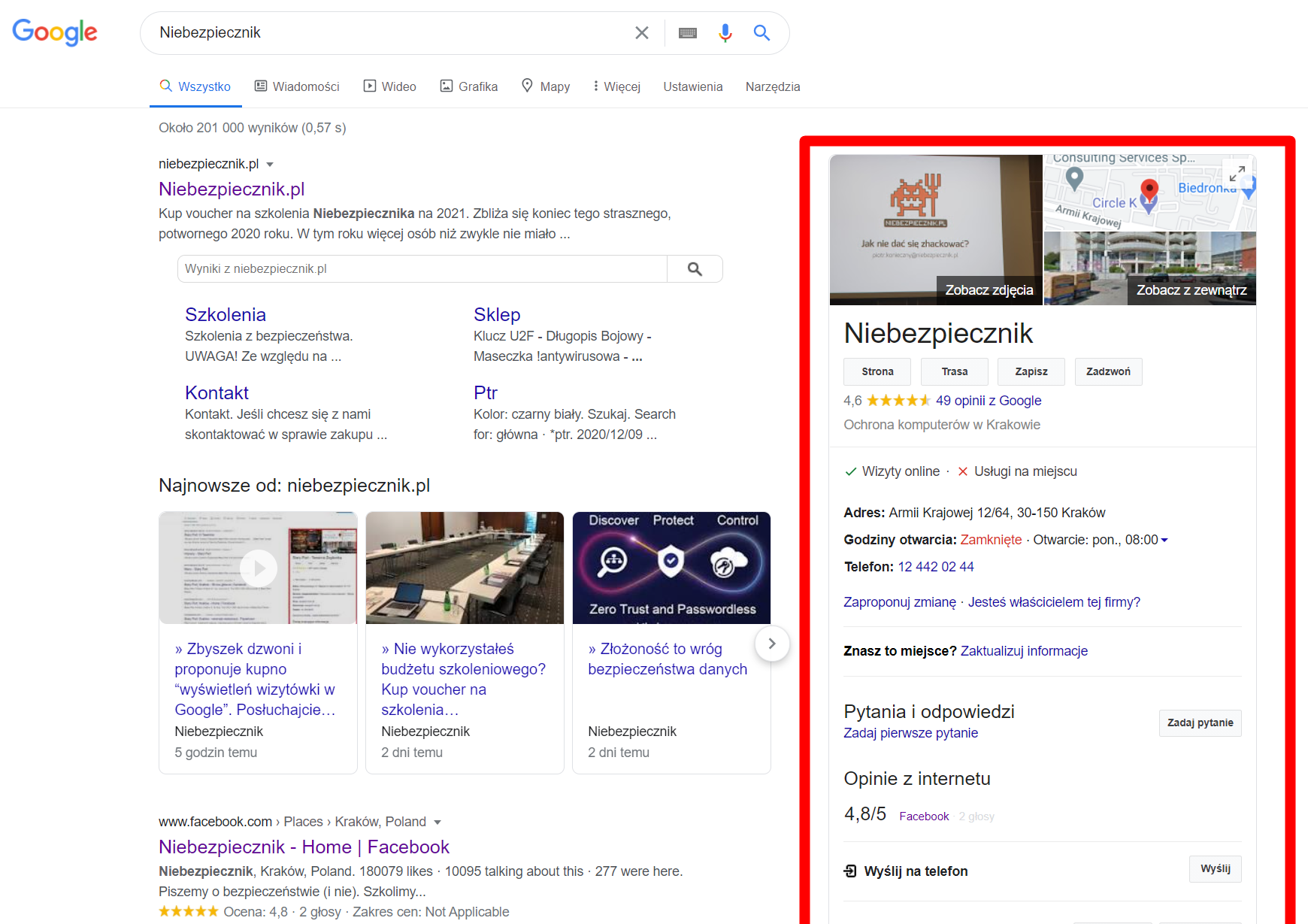The height and width of the screenshot is (924, 1308).
Task: Click Zobacz z zewnątrz street view
Action: click(1191, 290)
